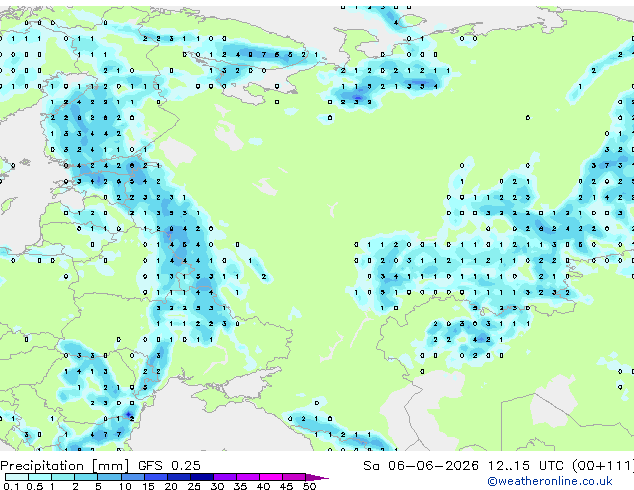Select the 'GFS 0.25' model label
This screenshot has width=634, height=490.
click(x=169, y=466)
